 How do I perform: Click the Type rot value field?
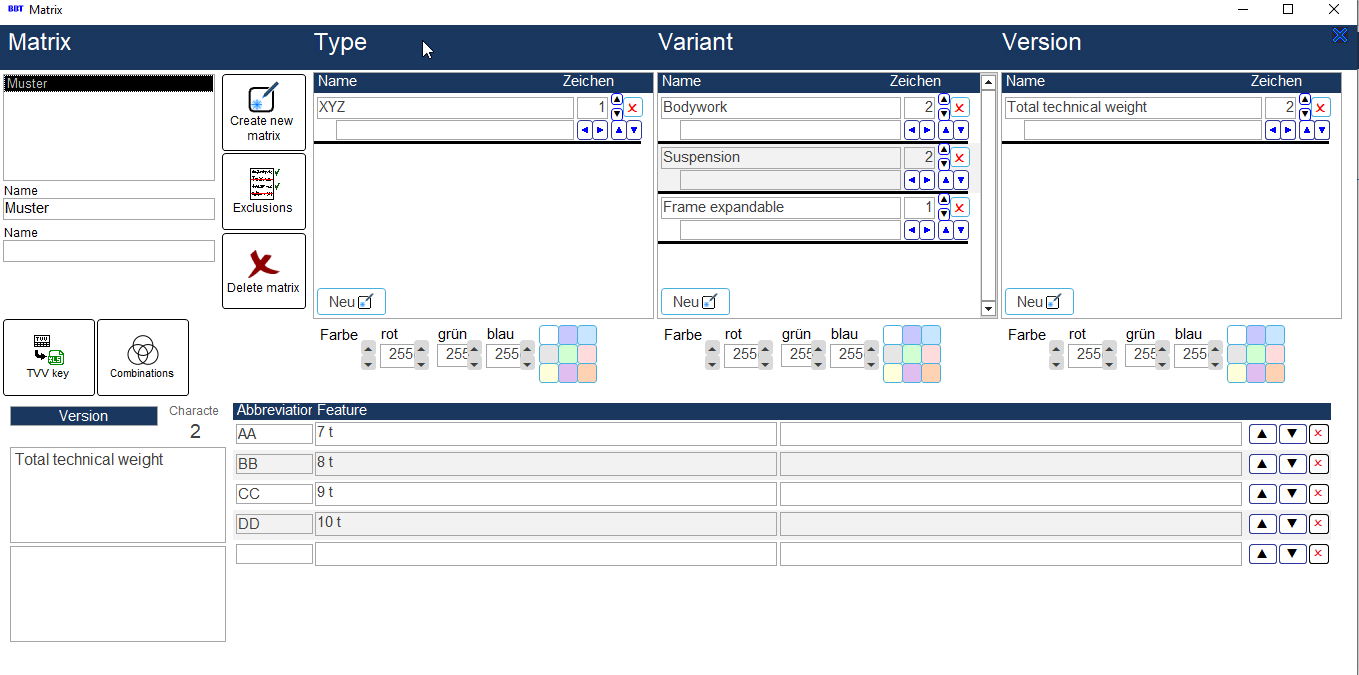click(397, 355)
